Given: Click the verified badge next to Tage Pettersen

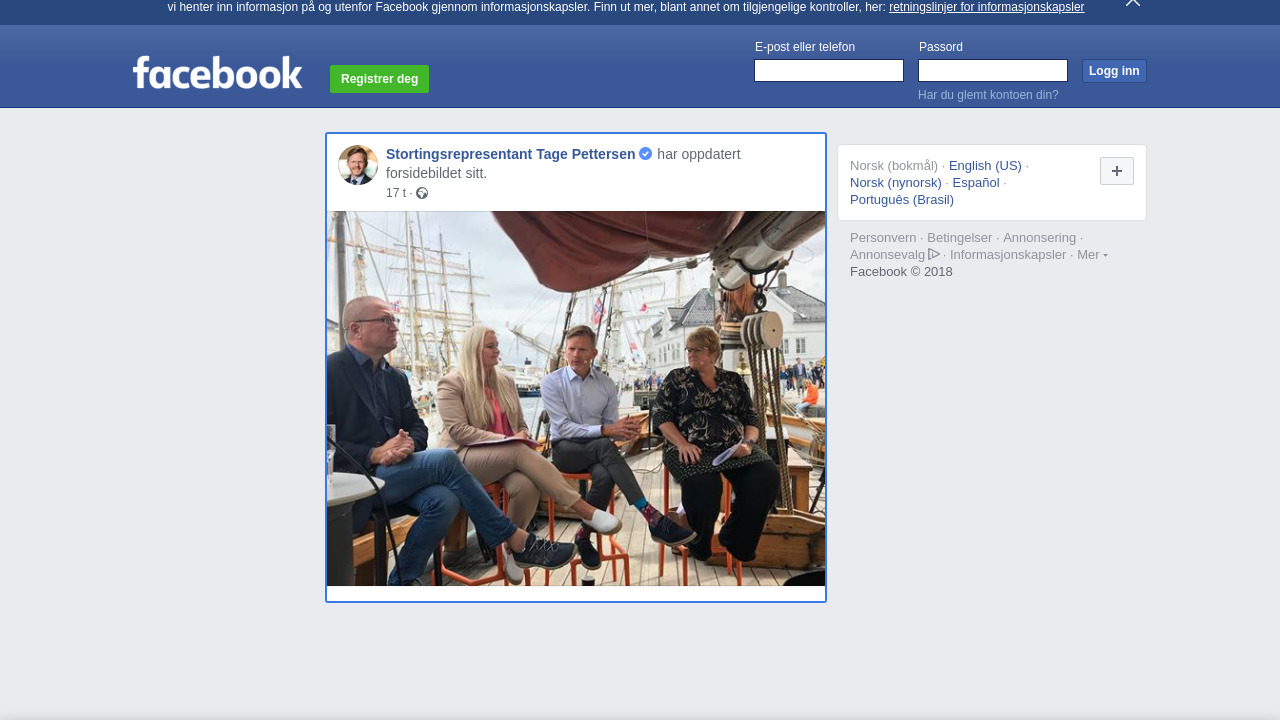Looking at the screenshot, I should [x=646, y=154].
